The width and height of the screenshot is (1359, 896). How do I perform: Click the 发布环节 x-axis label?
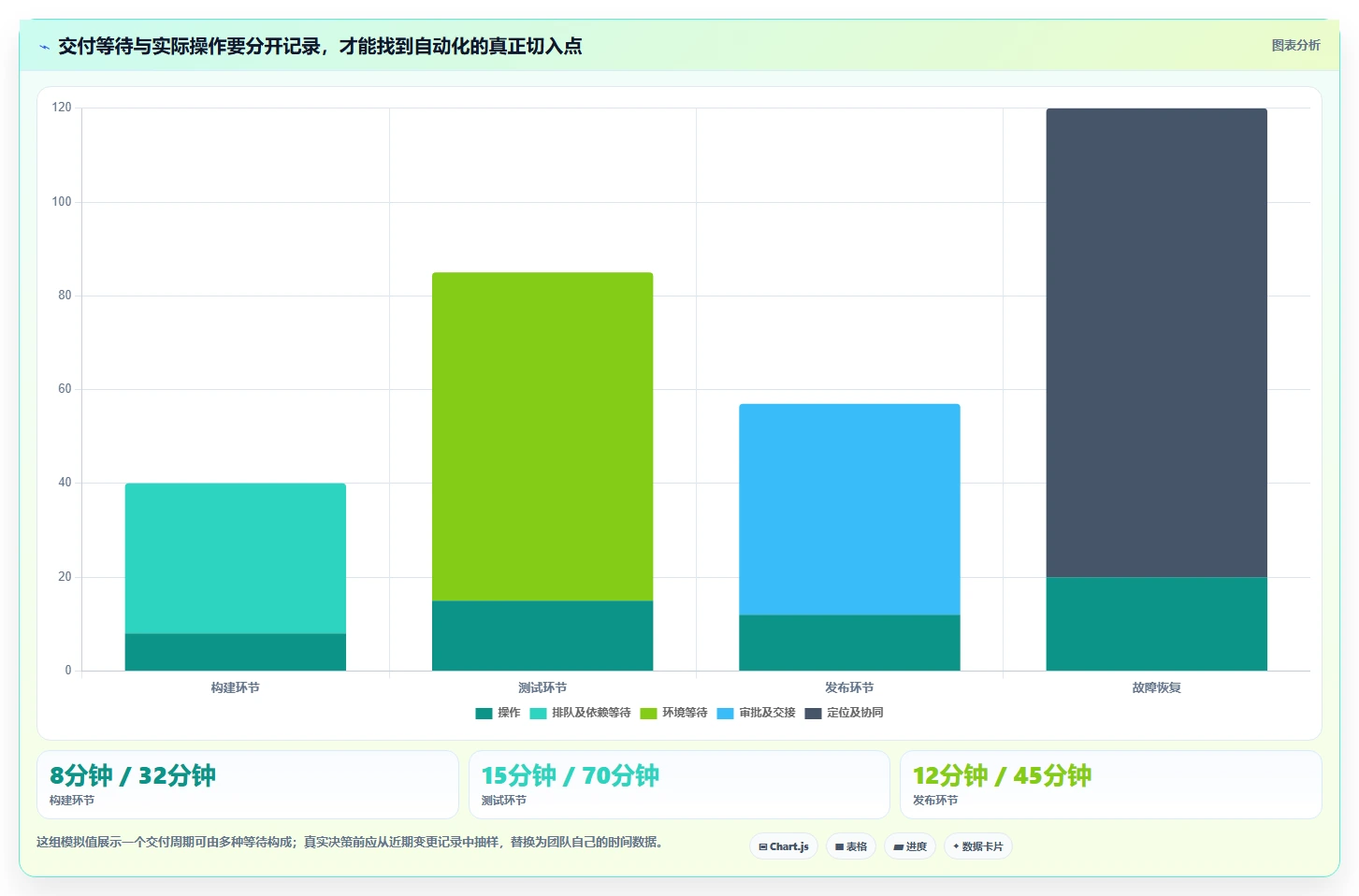[849, 687]
